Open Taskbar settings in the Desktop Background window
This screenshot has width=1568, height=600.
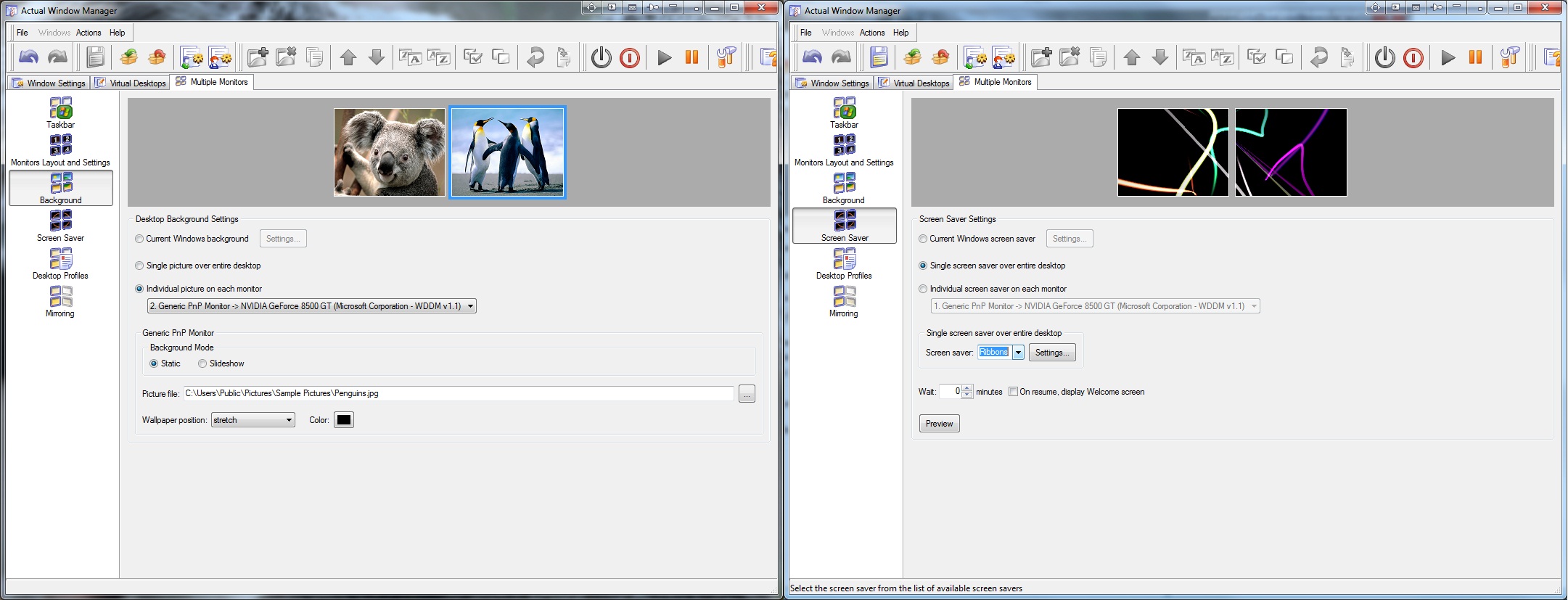point(61,113)
